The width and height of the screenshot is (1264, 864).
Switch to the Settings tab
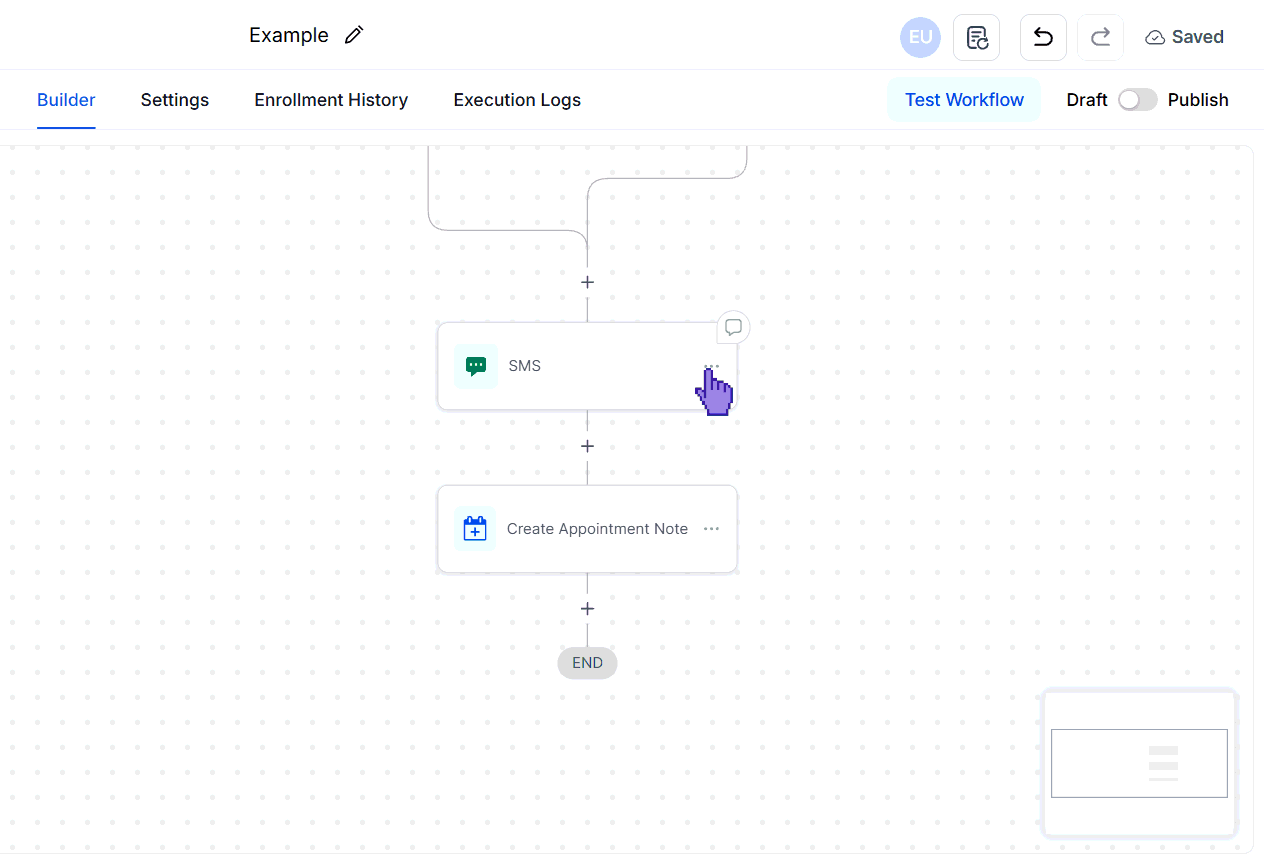[174, 100]
